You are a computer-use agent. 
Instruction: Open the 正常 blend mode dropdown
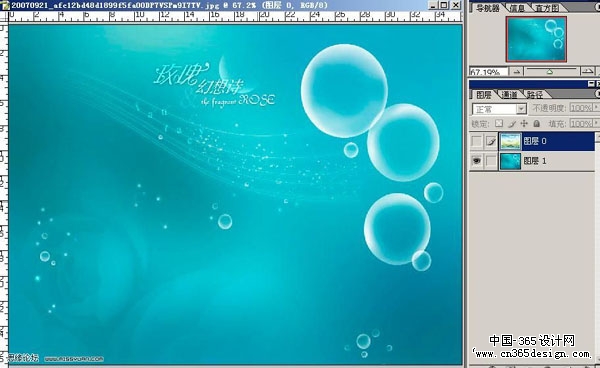click(x=500, y=109)
